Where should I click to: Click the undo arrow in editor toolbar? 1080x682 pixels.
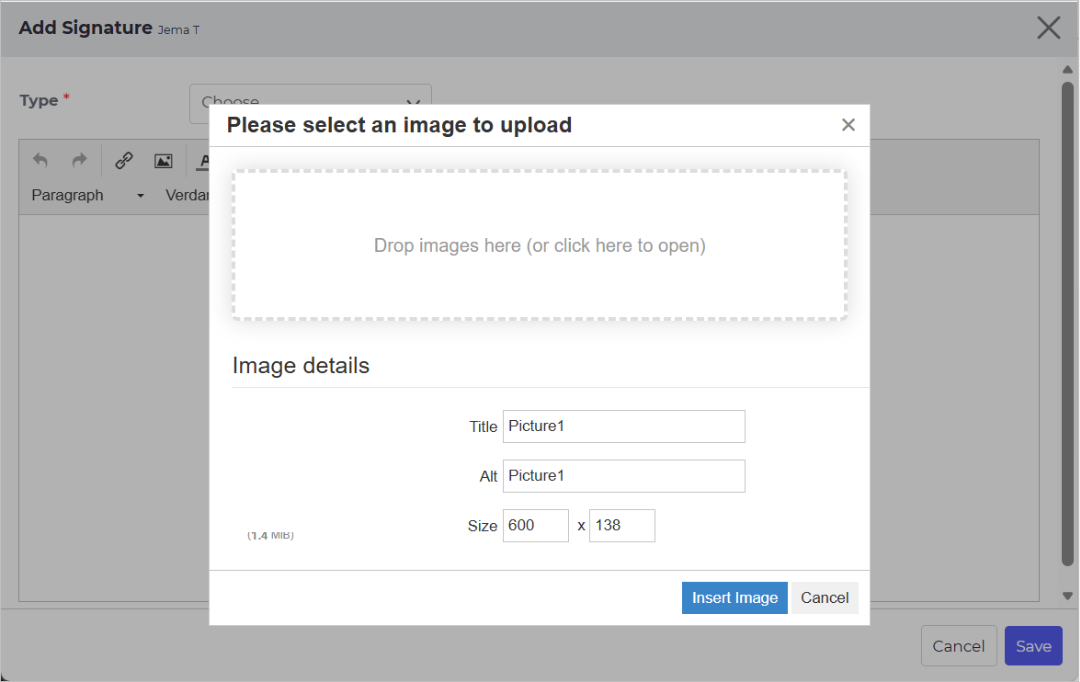(41, 161)
